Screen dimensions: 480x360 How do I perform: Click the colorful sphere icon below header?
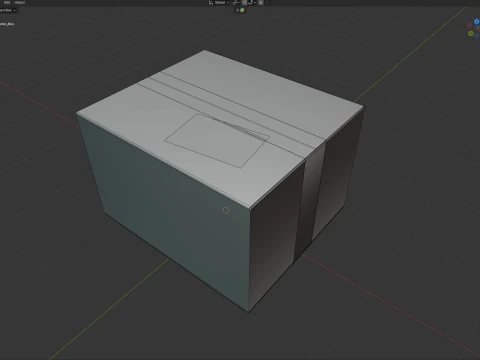click(242, 10)
